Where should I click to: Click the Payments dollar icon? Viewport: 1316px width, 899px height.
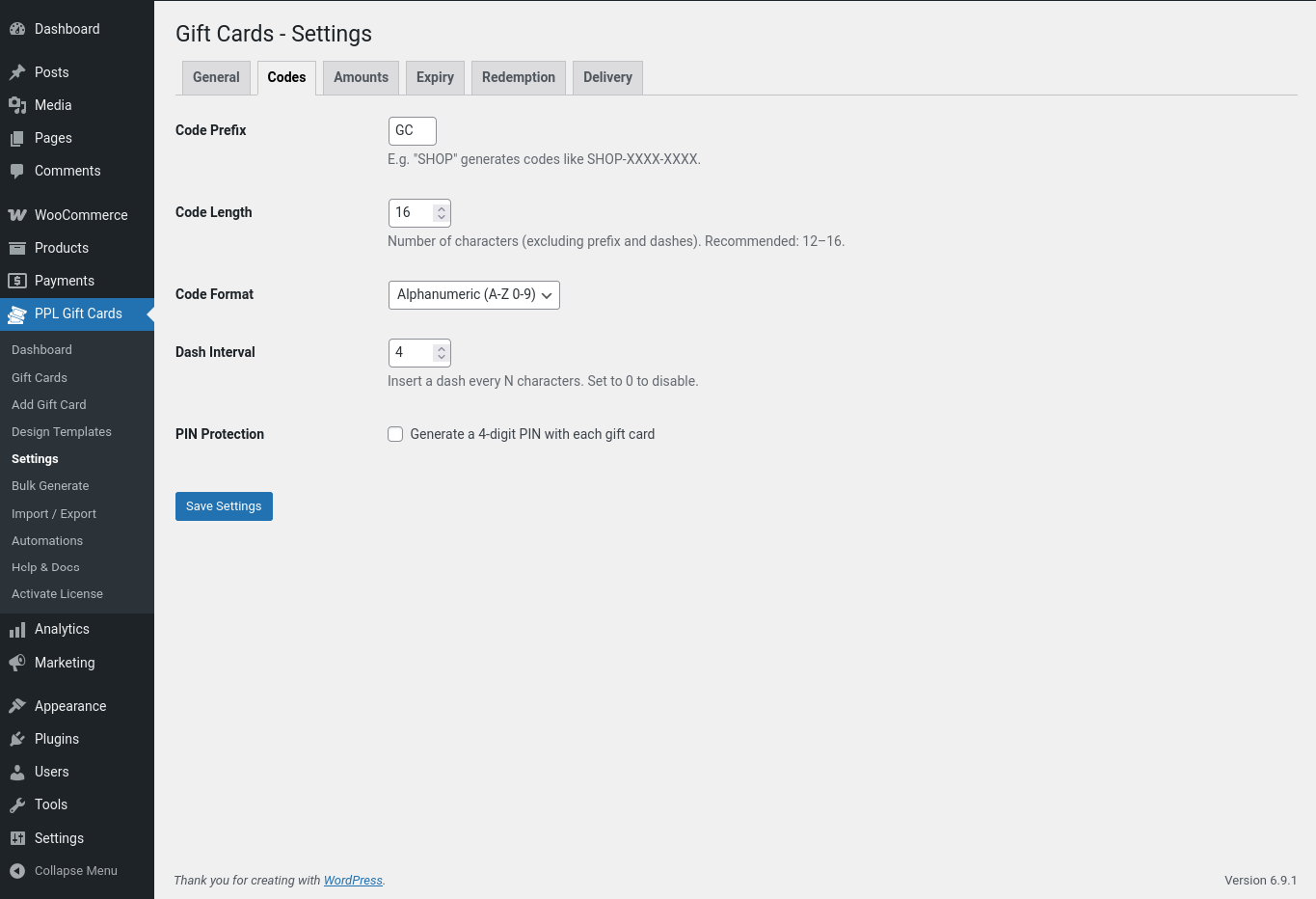tap(17, 281)
